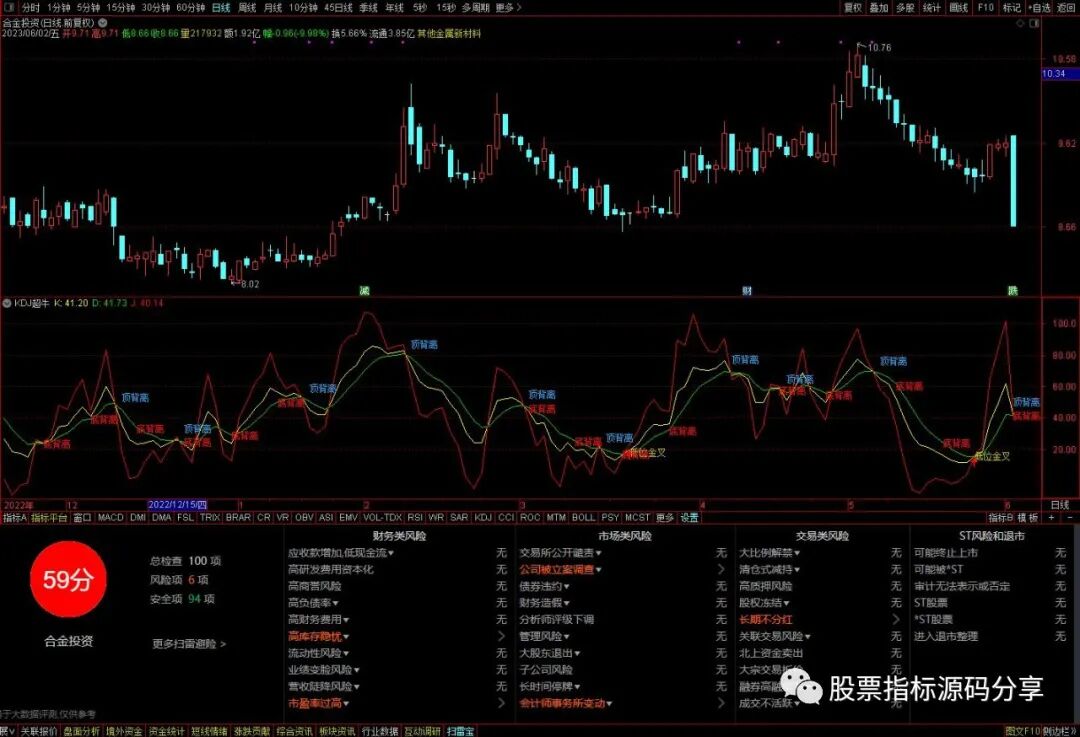This screenshot has height=737, width=1080.
Task: Click the diamond icon at chart top right
Action: 1021,23
